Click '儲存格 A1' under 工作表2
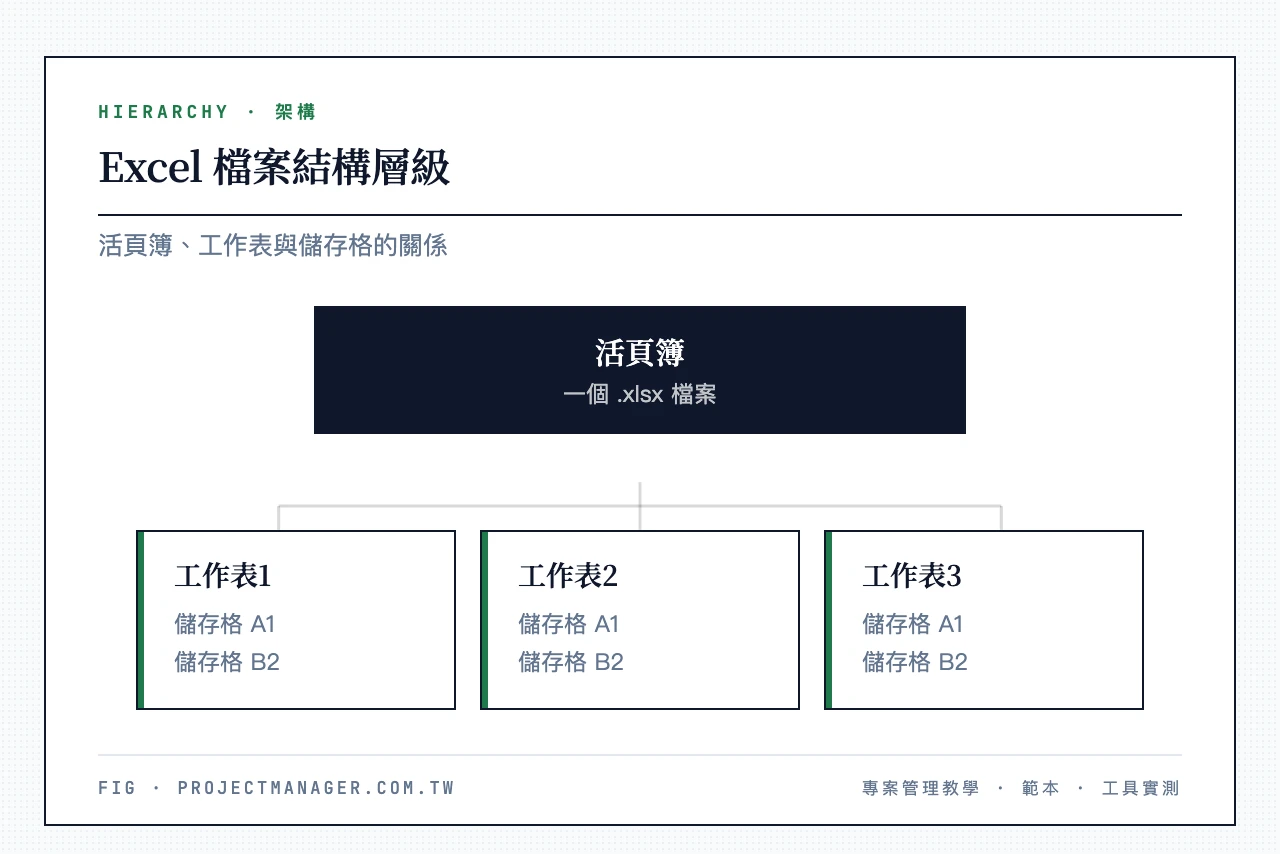Viewport: 1280px width, 854px height. coord(569,624)
